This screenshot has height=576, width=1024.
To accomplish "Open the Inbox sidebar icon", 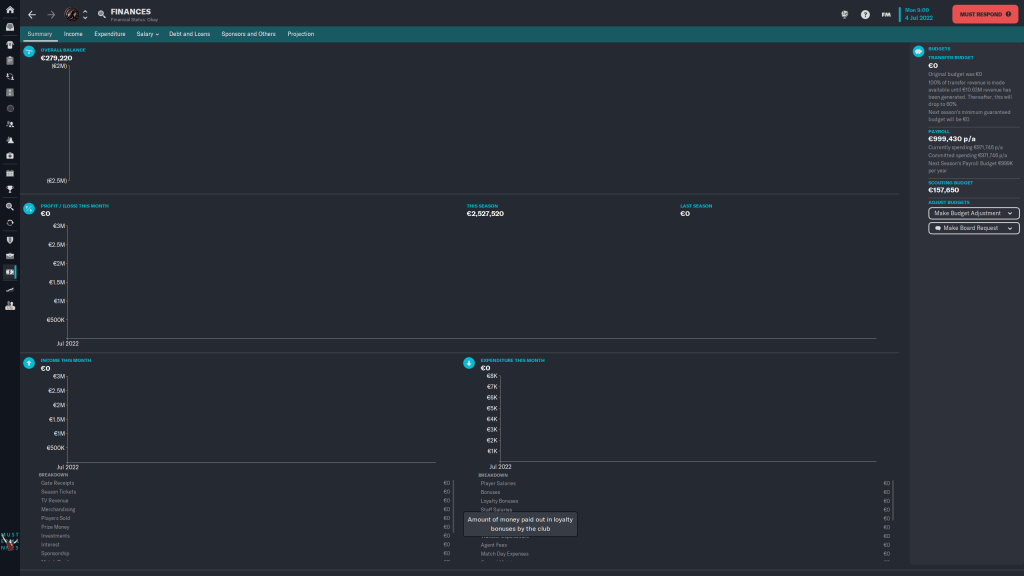I will [x=10, y=26].
